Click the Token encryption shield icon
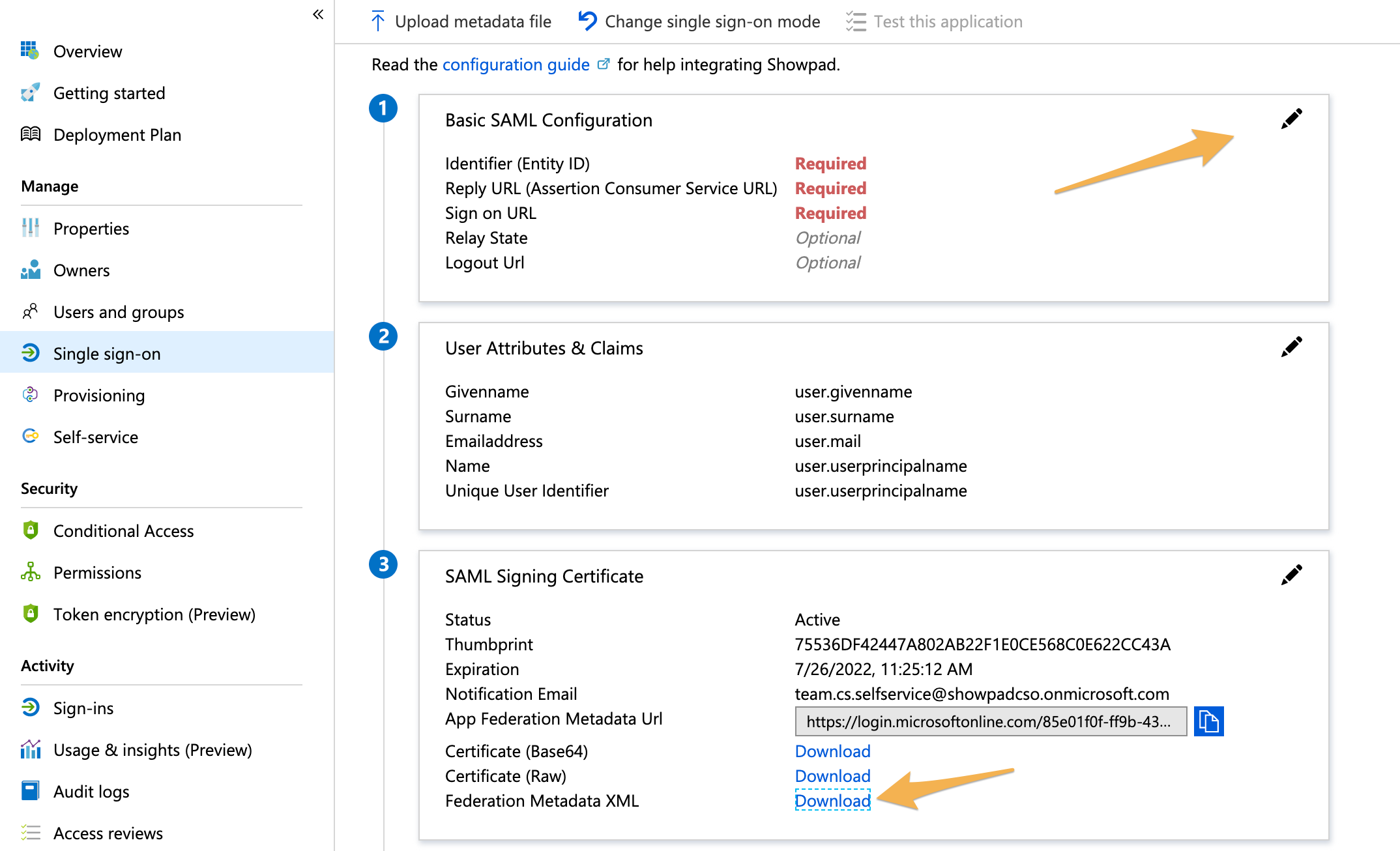 point(30,614)
